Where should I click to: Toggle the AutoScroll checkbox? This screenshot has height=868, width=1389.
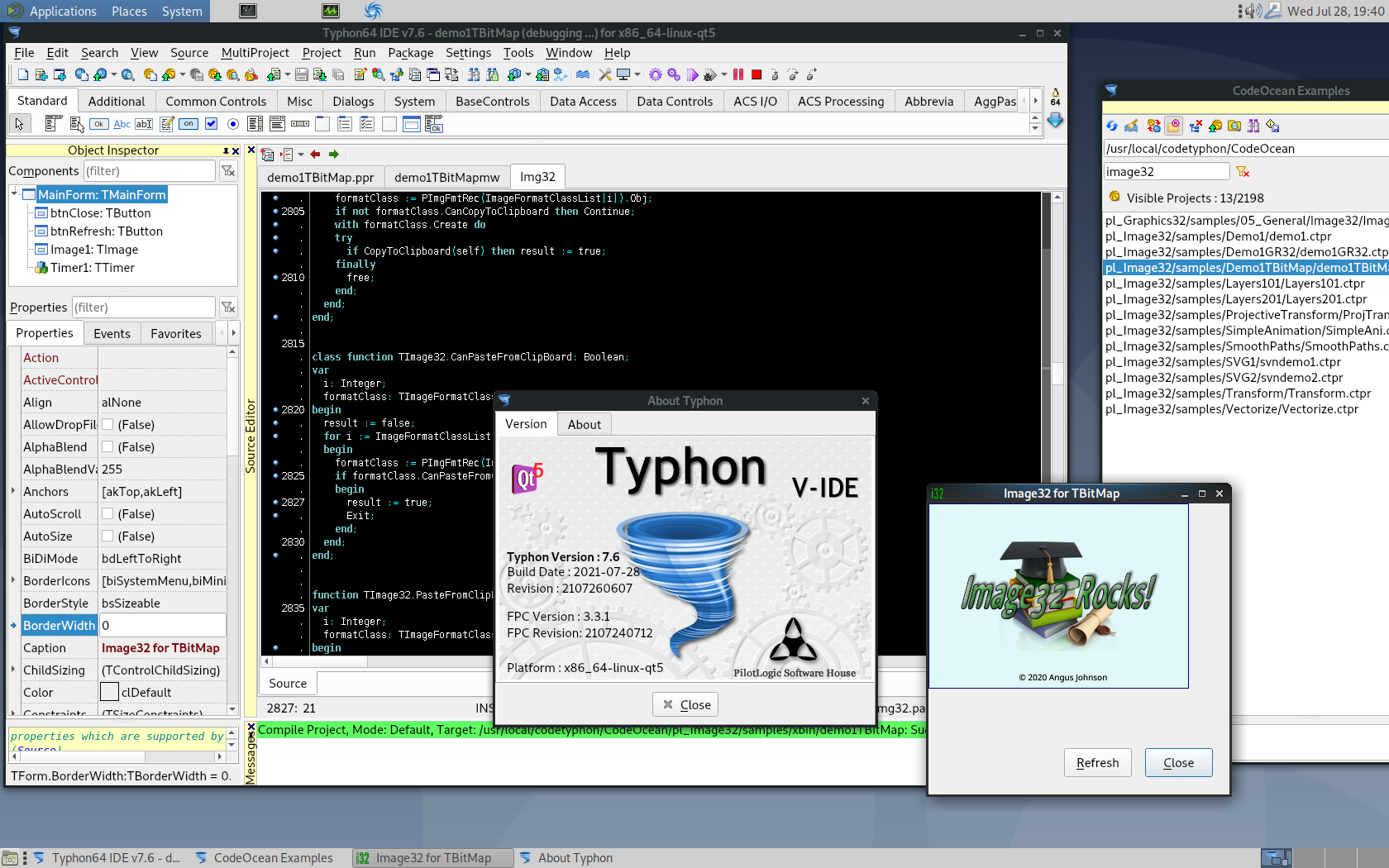point(107,514)
